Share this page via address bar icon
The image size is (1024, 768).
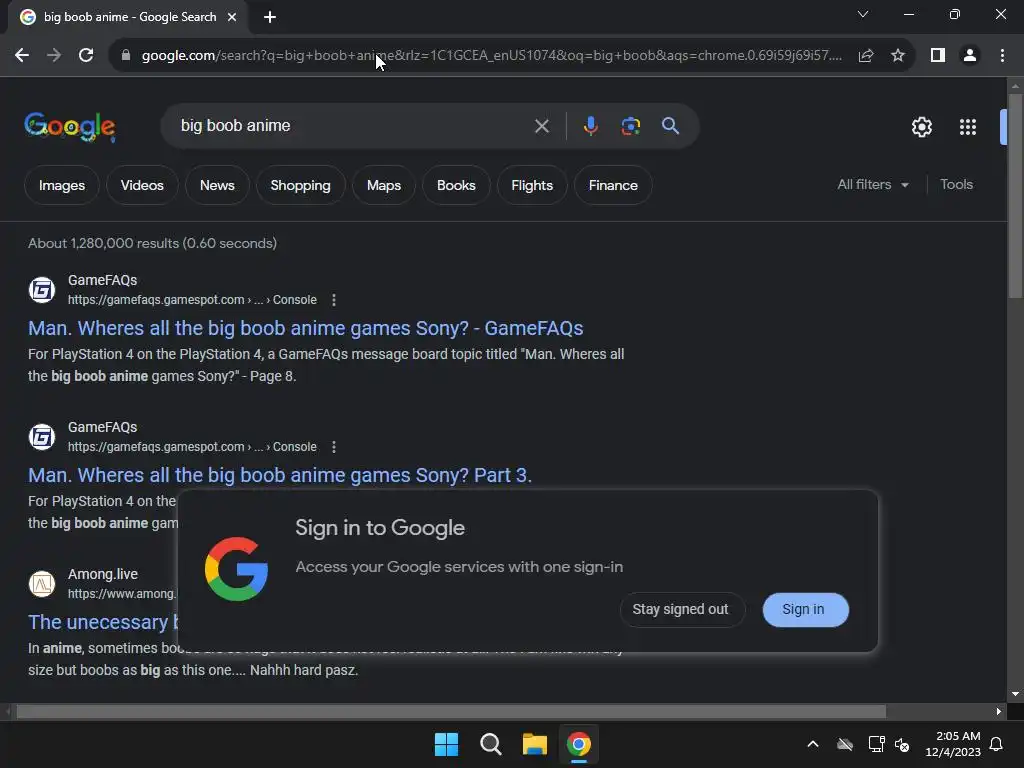click(x=866, y=56)
